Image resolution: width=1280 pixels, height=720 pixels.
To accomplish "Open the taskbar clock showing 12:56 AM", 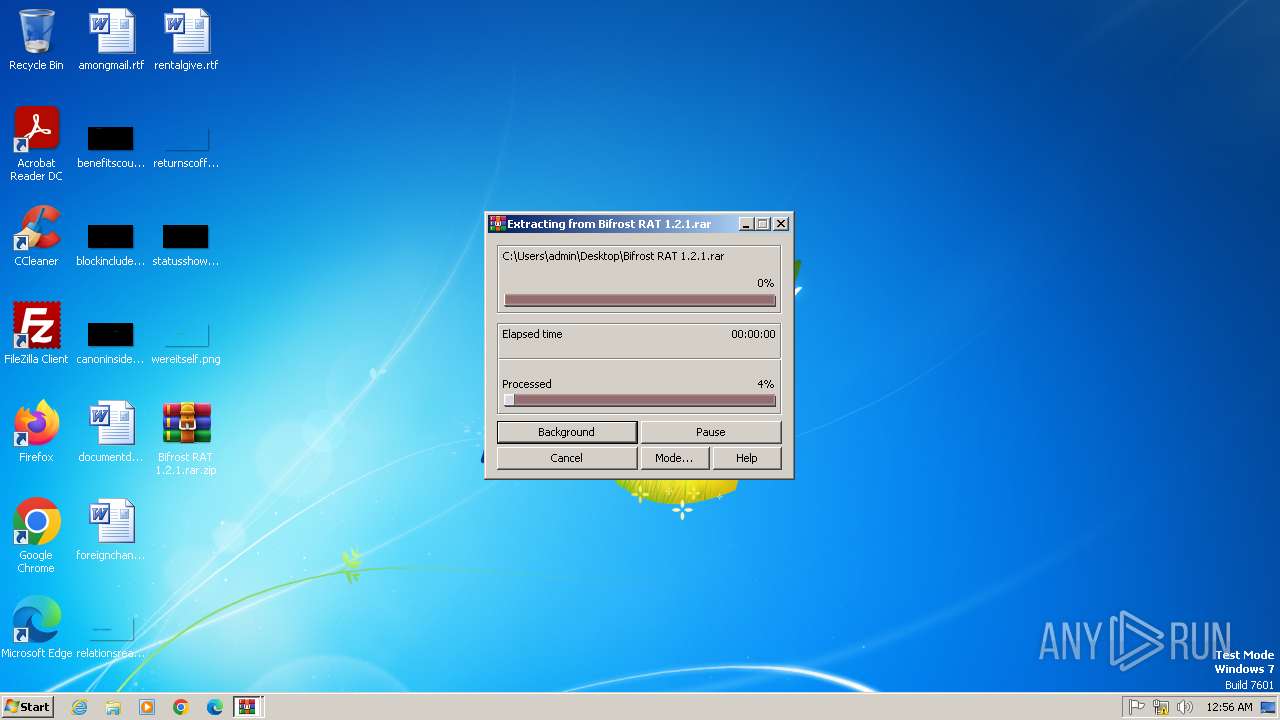I will [x=1229, y=707].
